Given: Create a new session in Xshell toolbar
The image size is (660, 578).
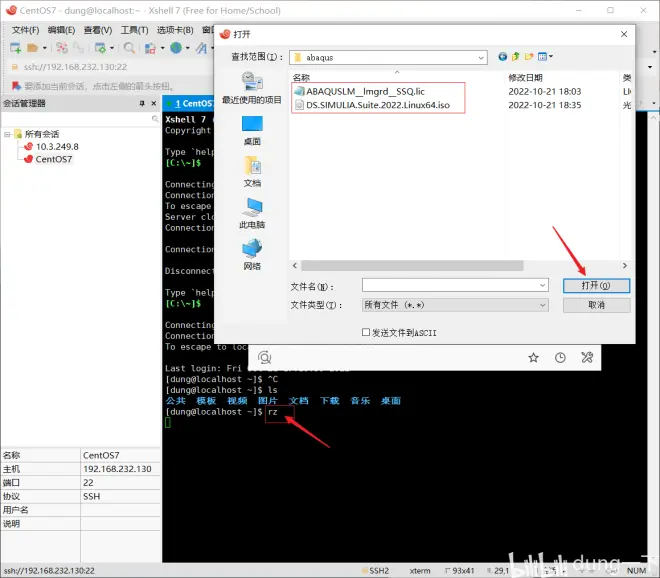Looking at the screenshot, I should click(x=16, y=48).
